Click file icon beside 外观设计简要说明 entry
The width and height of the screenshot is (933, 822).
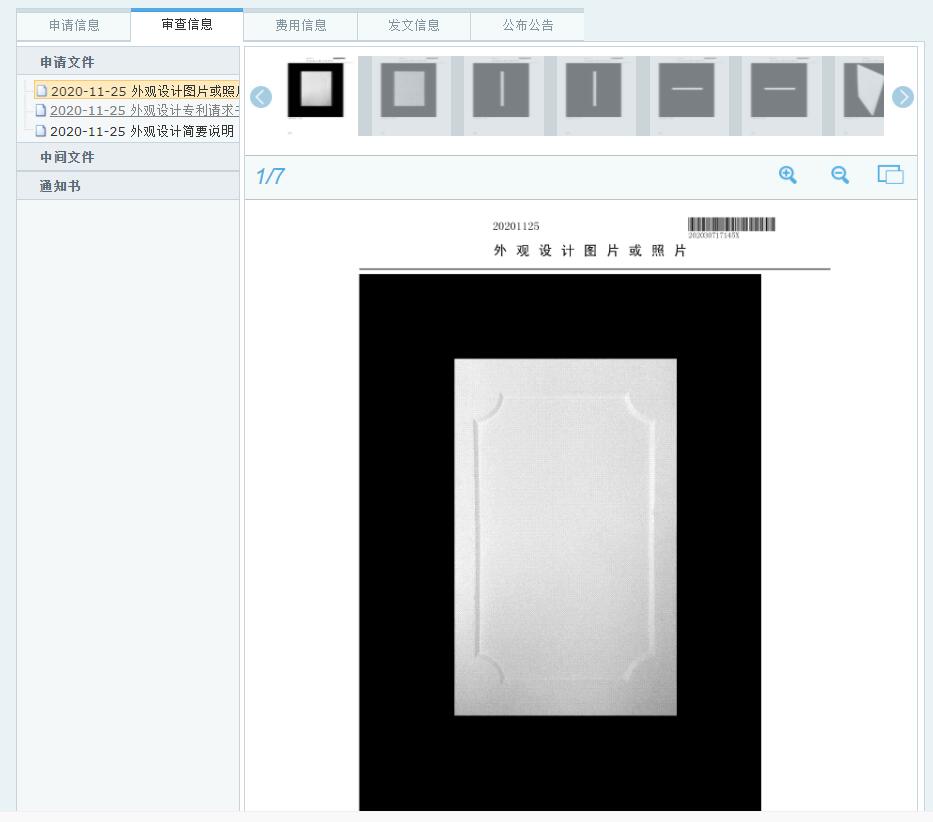click(x=41, y=131)
